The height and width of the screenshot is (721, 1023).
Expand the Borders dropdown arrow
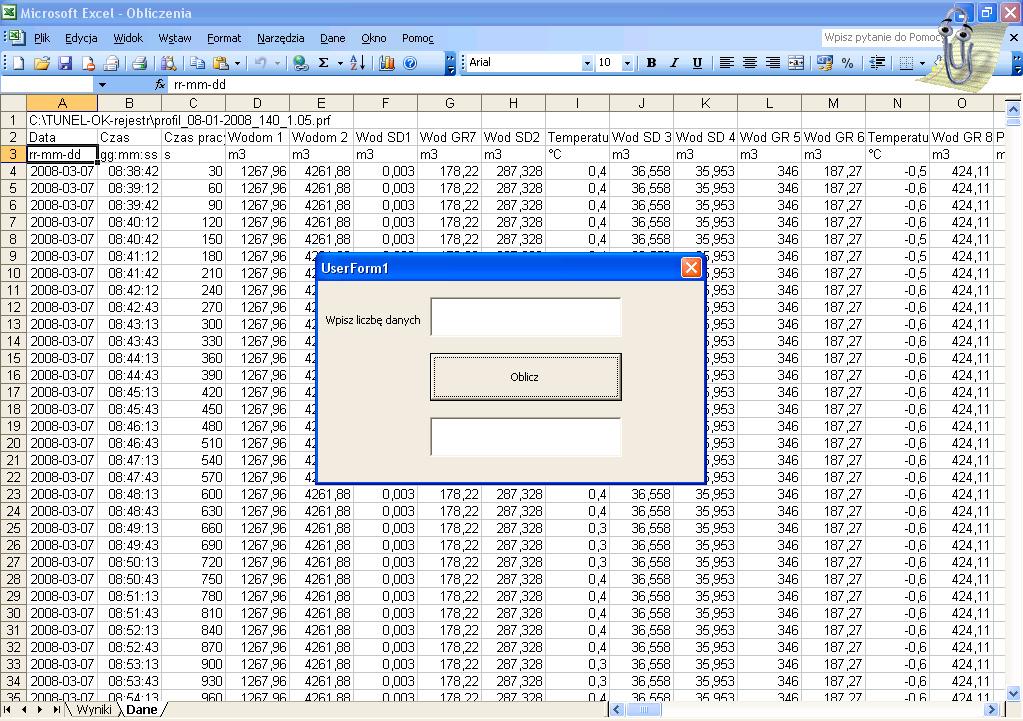click(922, 63)
